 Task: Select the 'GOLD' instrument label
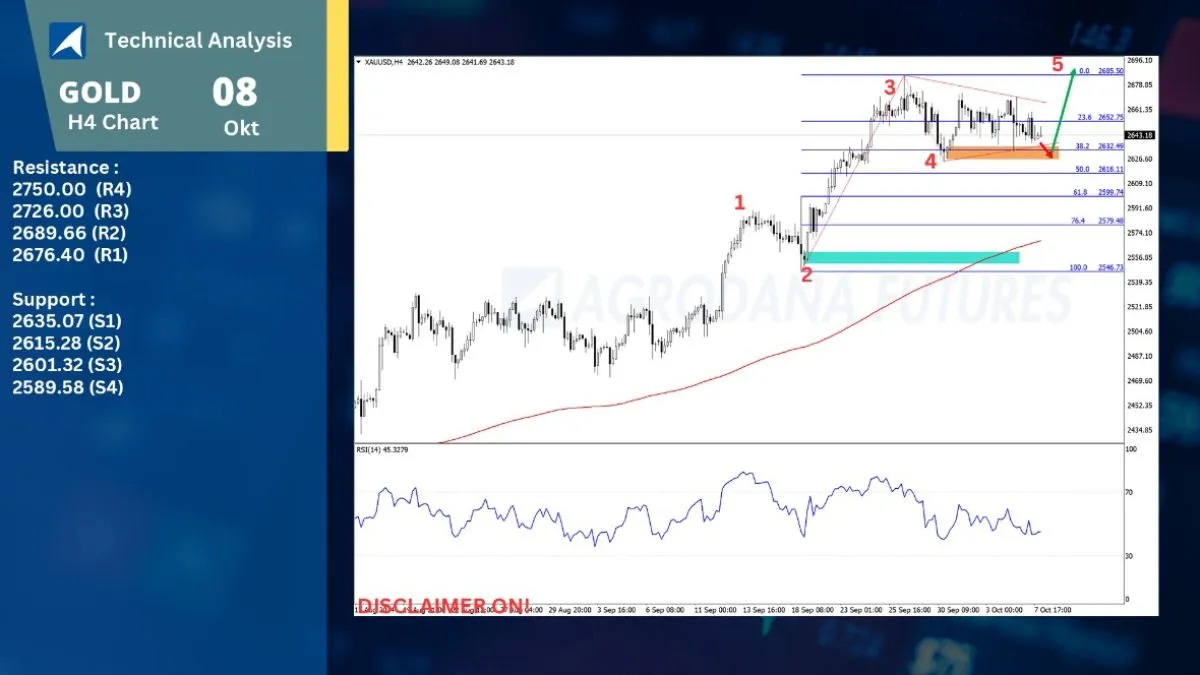(100, 93)
